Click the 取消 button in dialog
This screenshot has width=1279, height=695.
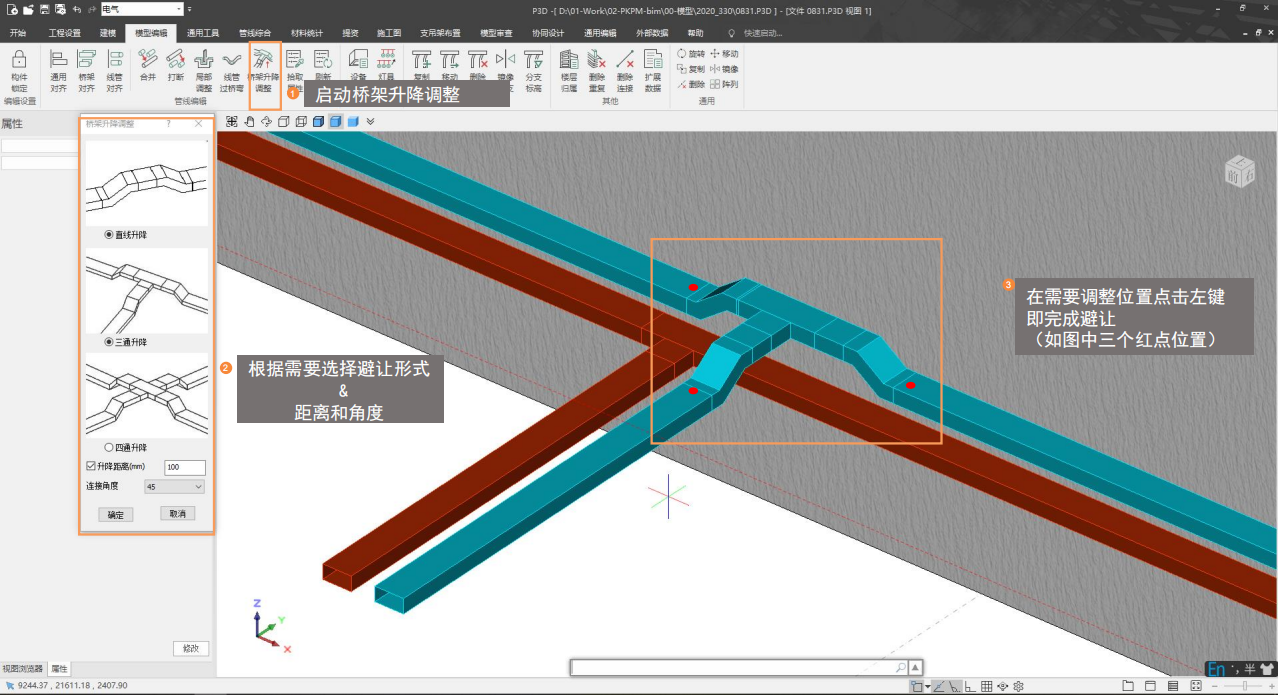177,513
